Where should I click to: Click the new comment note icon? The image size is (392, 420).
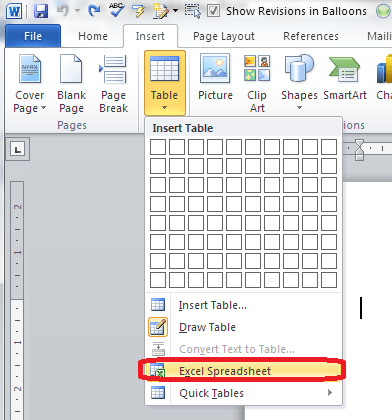click(160, 11)
